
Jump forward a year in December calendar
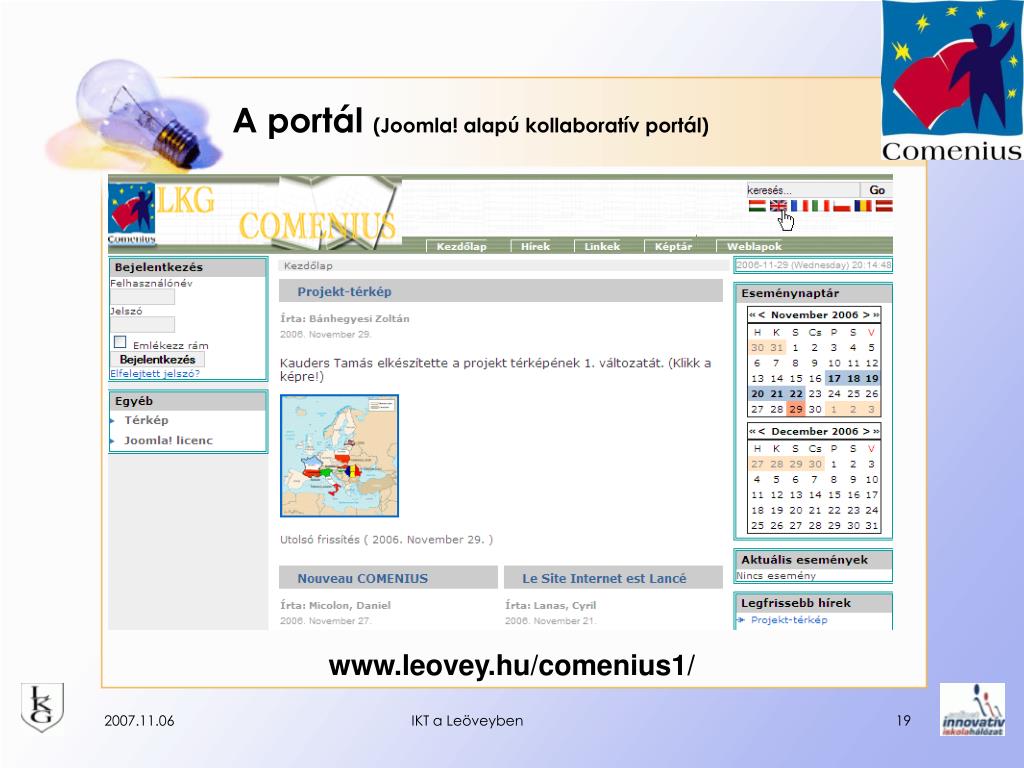tap(876, 432)
